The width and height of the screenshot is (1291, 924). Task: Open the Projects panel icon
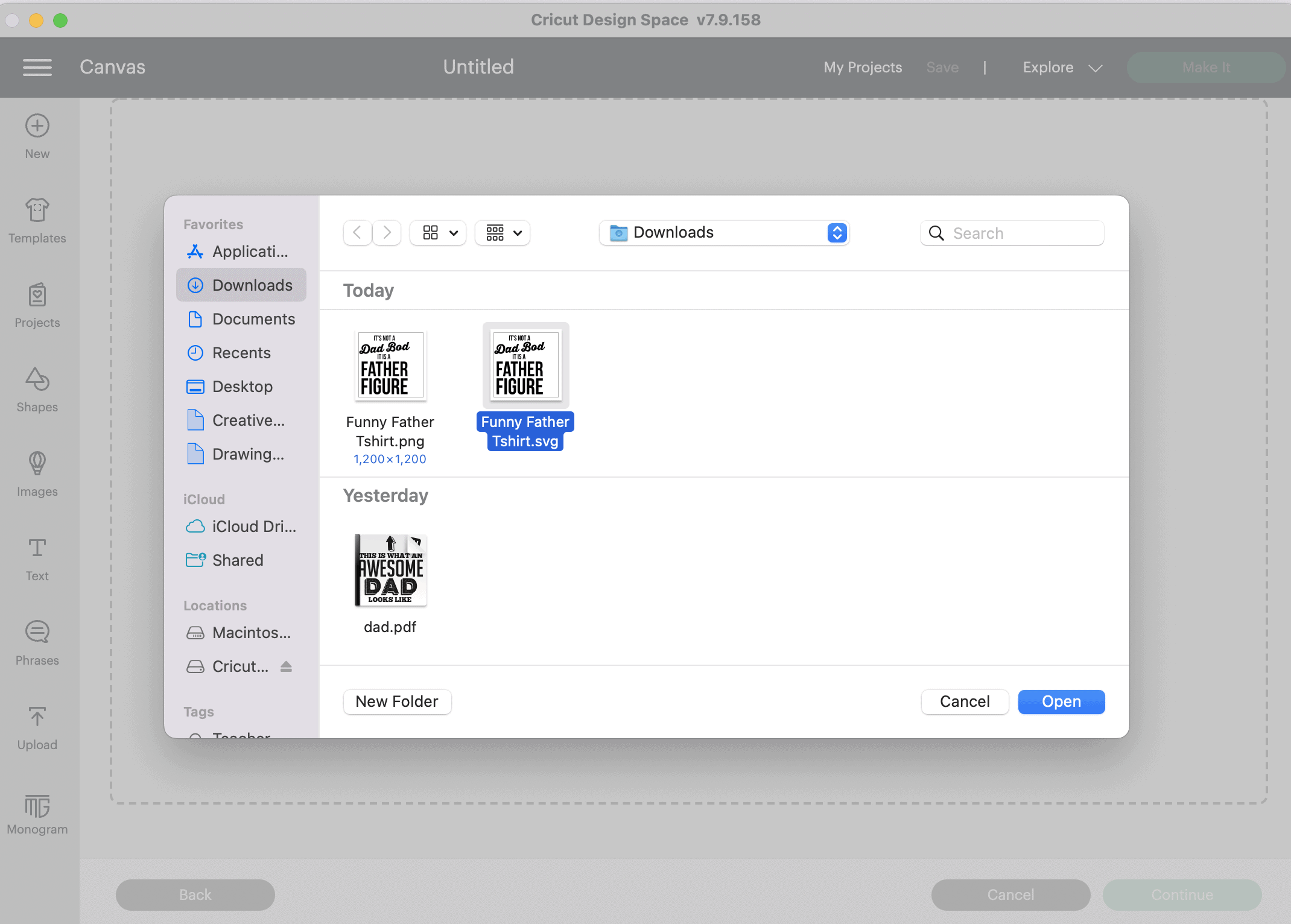[x=37, y=295]
